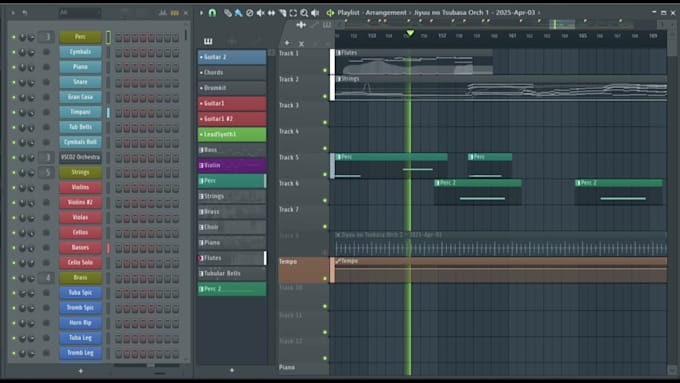The height and width of the screenshot is (383, 680).
Task: Add pattern with plus below picker panel
Action: [232, 370]
